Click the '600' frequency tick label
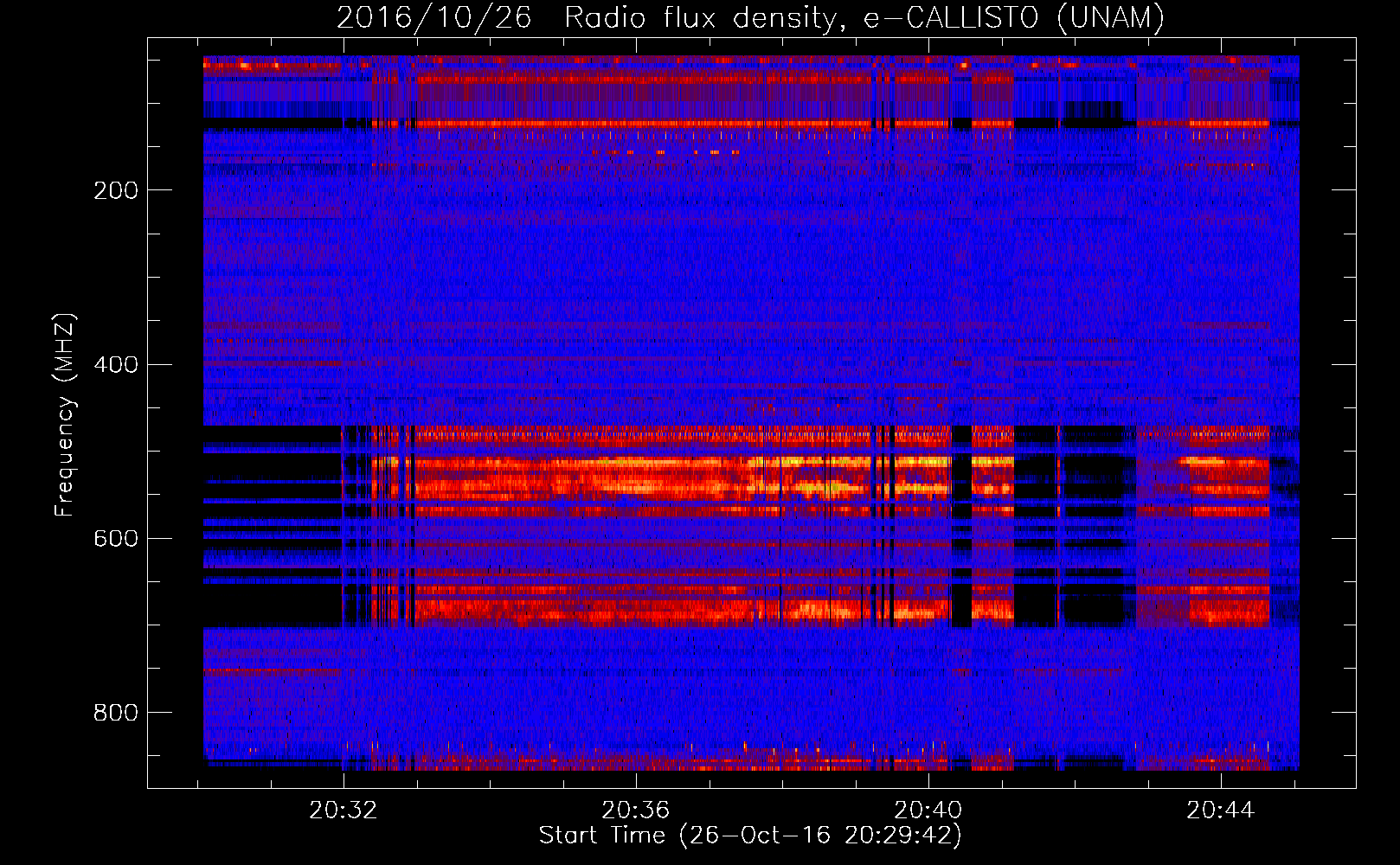 click(116, 538)
